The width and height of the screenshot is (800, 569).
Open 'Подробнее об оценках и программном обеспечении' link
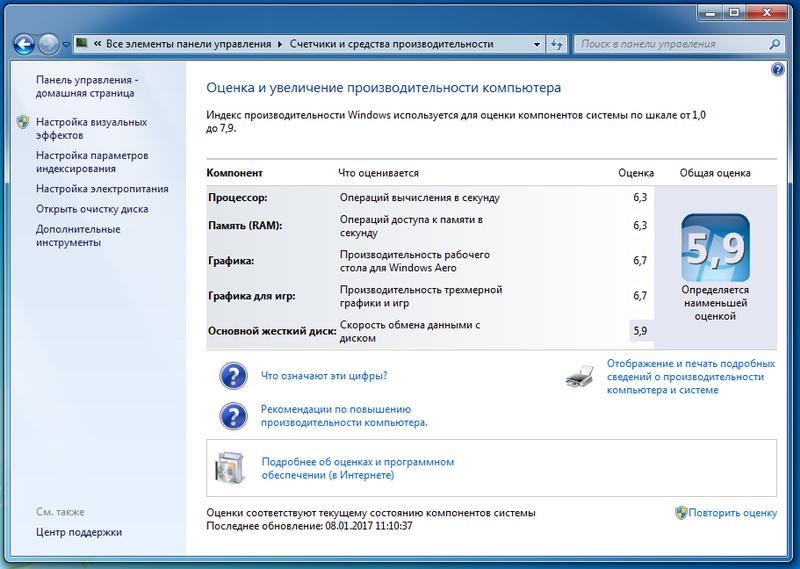tap(358, 468)
